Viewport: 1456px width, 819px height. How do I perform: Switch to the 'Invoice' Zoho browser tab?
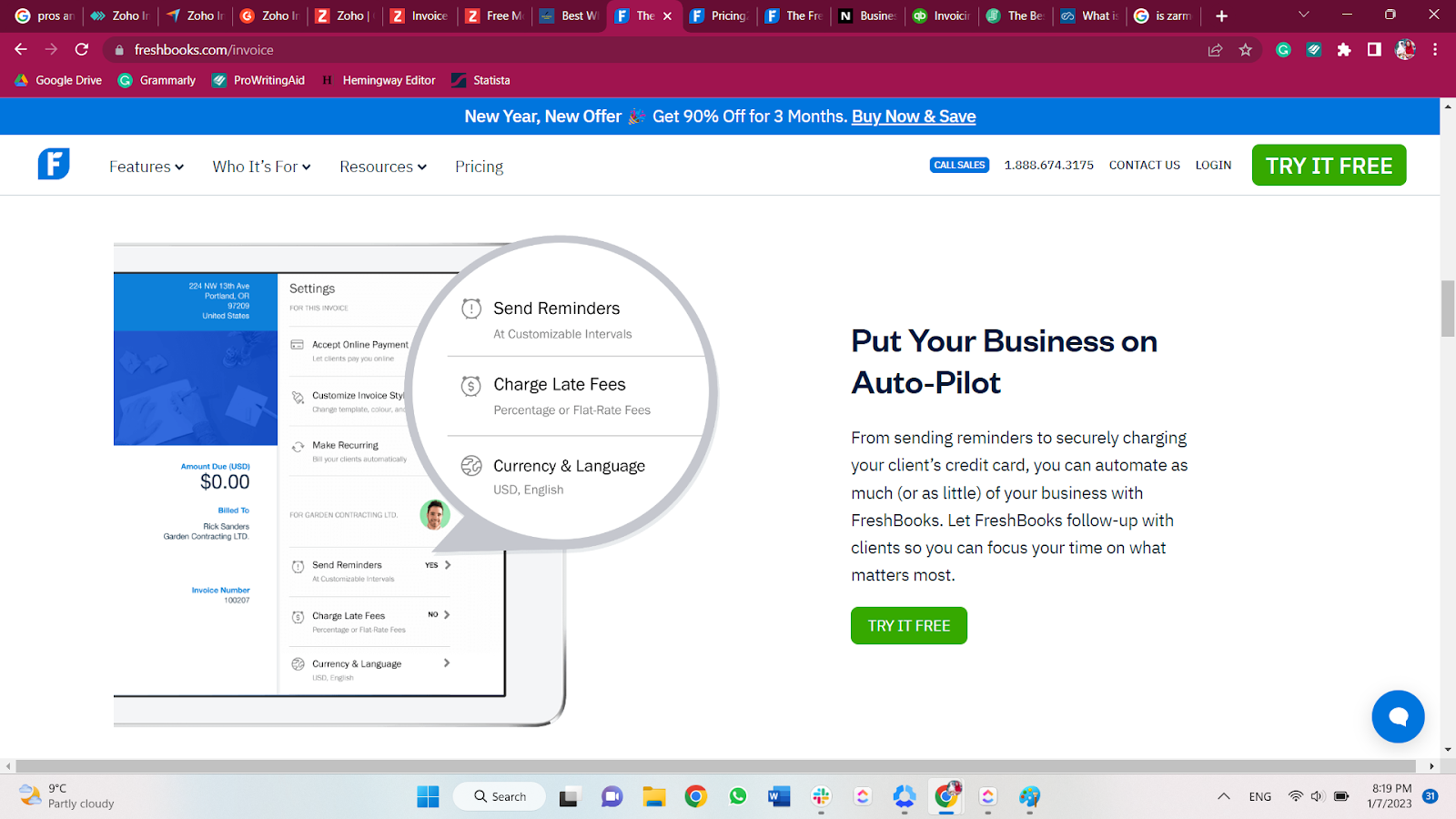pos(420,15)
